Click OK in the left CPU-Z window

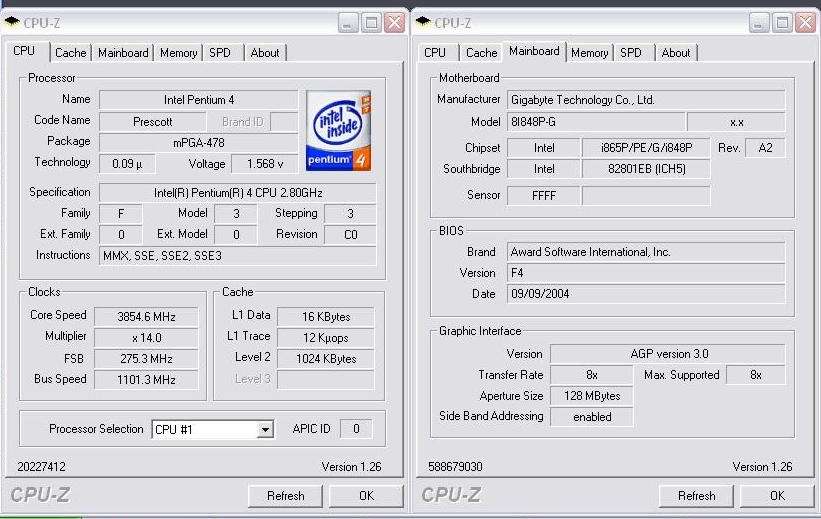click(x=367, y=495)
